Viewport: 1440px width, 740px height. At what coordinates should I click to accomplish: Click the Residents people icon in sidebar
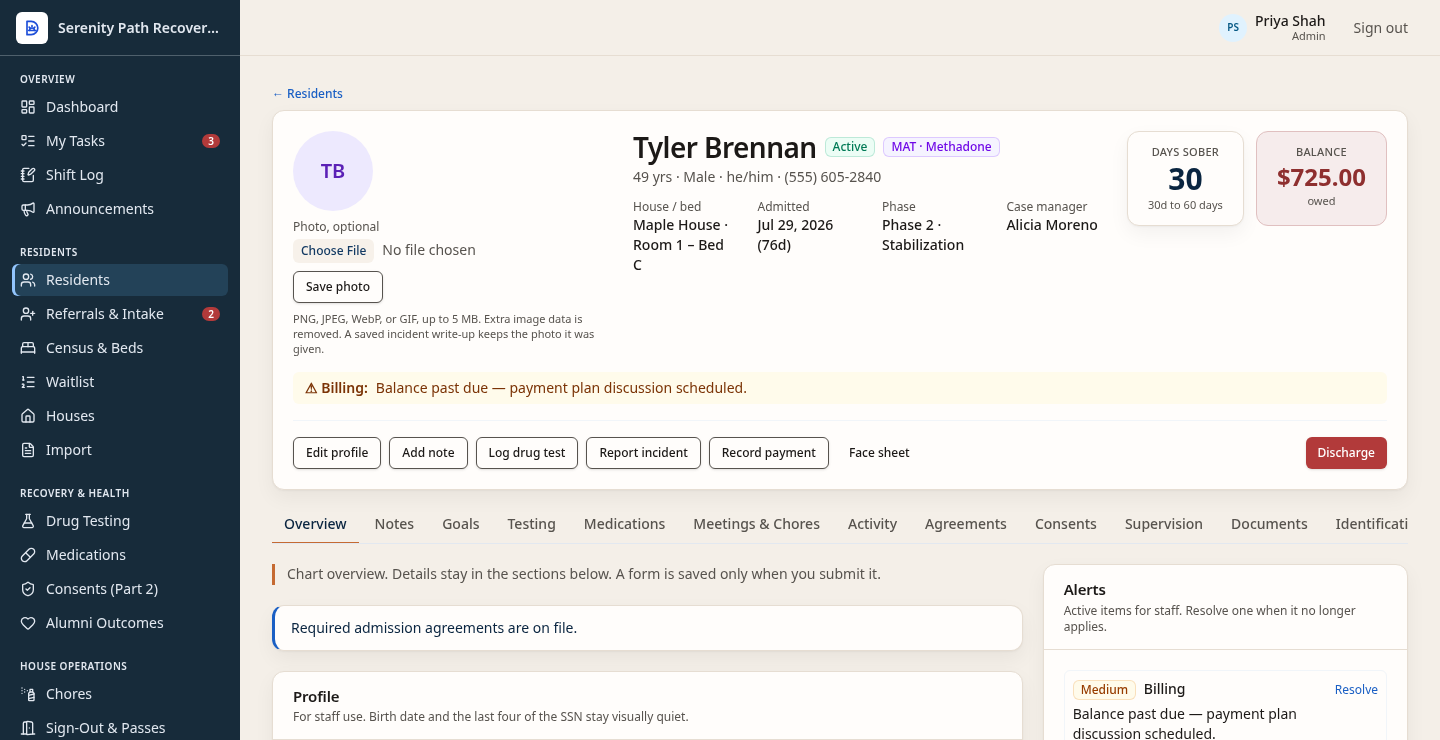tap(28, 280)
